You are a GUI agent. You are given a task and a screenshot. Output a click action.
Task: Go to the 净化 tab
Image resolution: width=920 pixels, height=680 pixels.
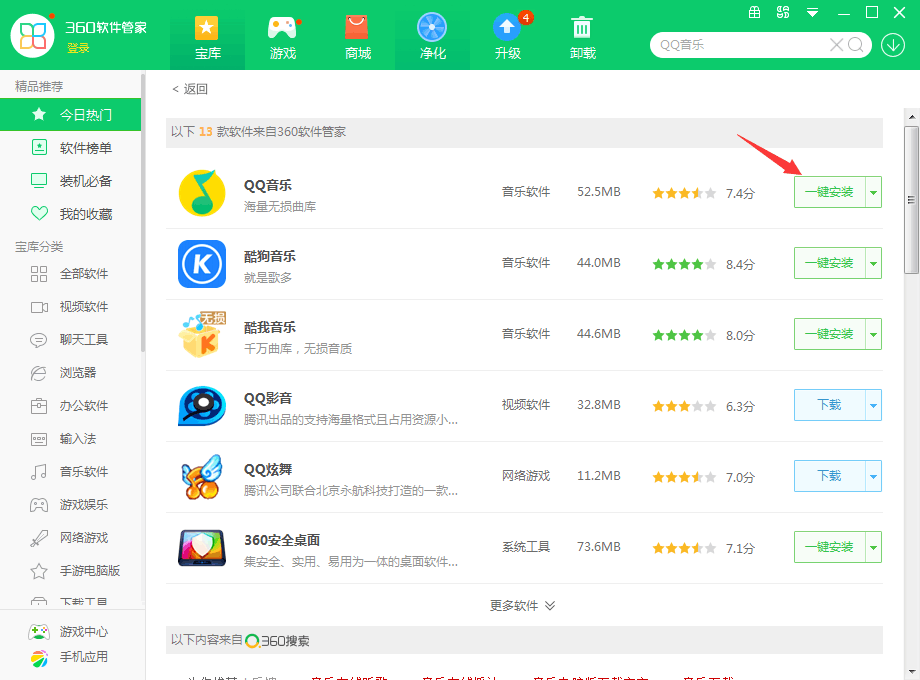tap(432, 38)
